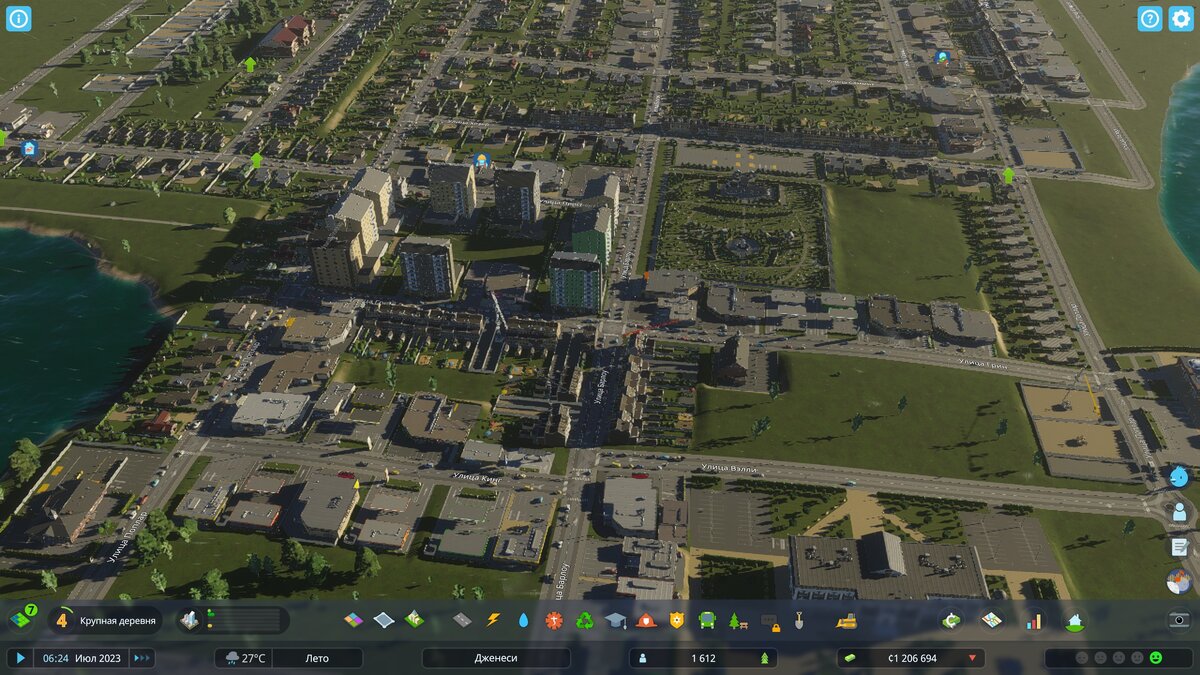Select the Areas tool
Viewport: 1200px width, 675px height.
click(x=384, y=620)
